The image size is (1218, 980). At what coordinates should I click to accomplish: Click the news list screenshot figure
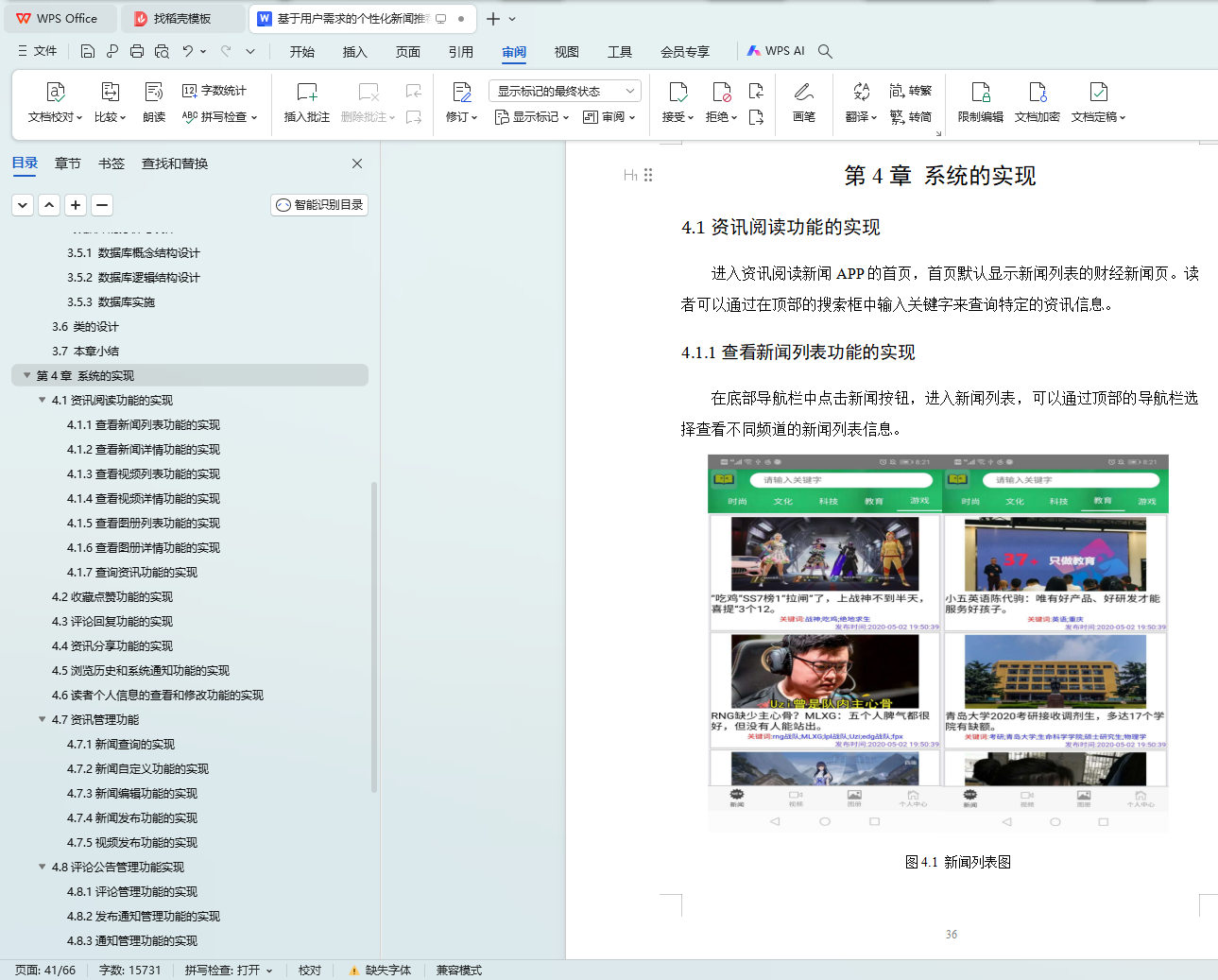[938, 644]
